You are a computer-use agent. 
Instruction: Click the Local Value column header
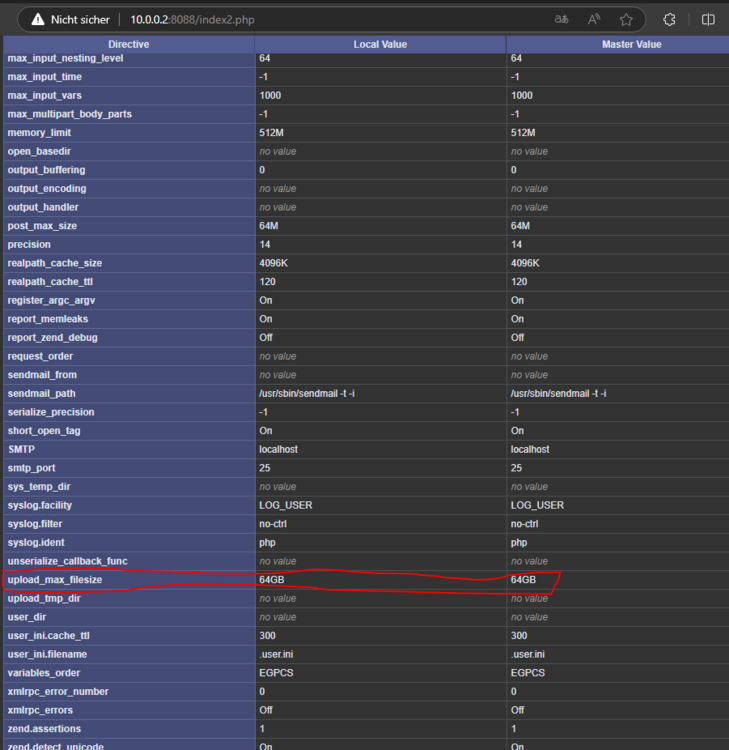[x=380, y=44]
